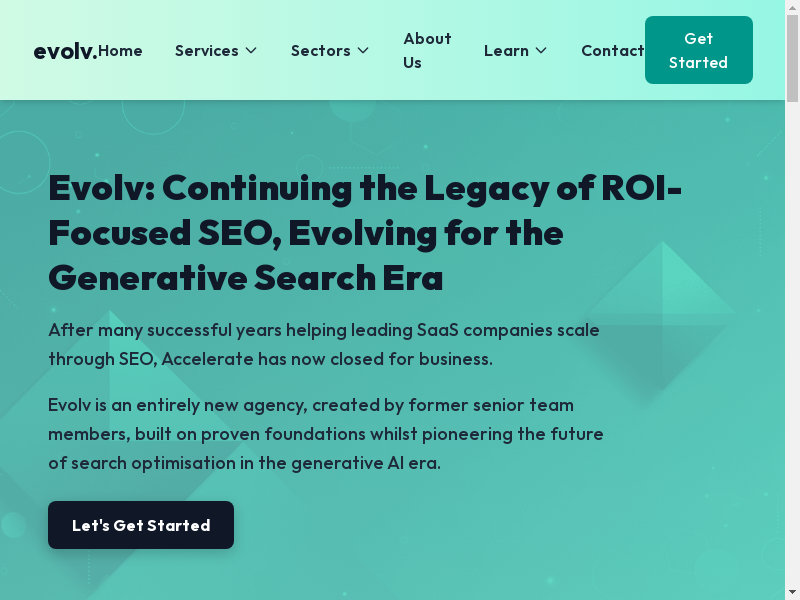Open the Services menu item
The width and height of the screenshot is (800, 600).
(x=206, y=51)
